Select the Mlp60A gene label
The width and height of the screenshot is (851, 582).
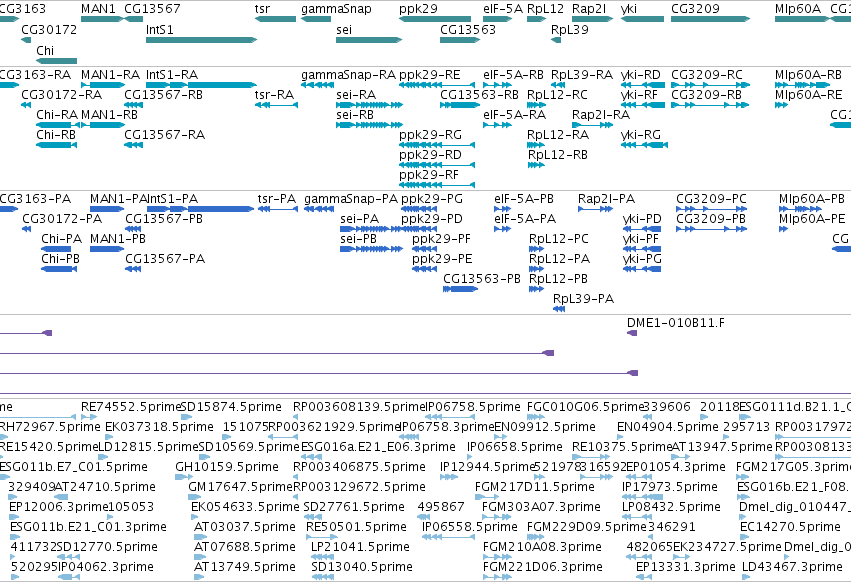click(798, 9)
